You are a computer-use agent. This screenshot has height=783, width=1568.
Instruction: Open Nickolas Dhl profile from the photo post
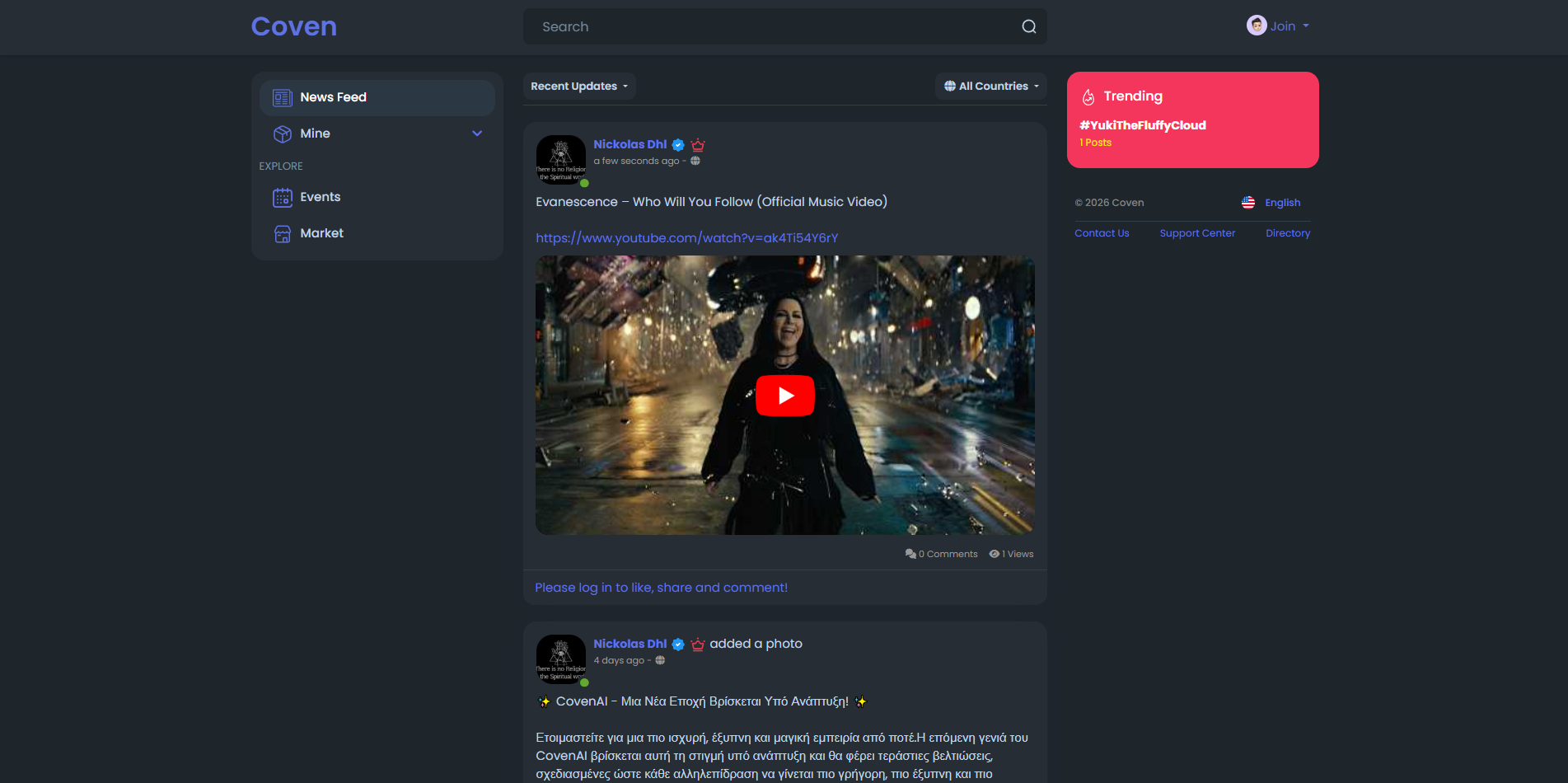coord(630,644)
